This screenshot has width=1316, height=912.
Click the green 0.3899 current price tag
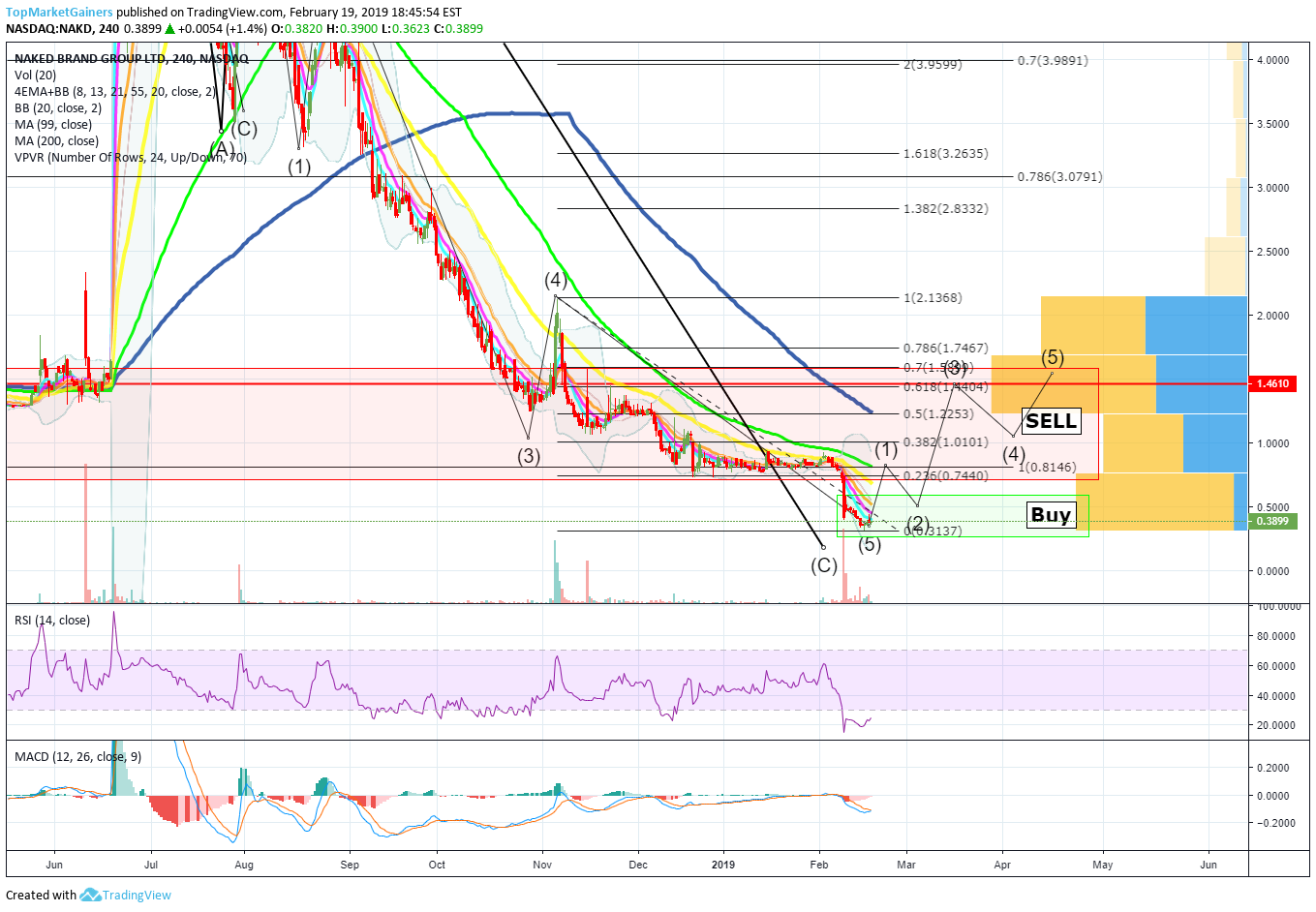1273,521
